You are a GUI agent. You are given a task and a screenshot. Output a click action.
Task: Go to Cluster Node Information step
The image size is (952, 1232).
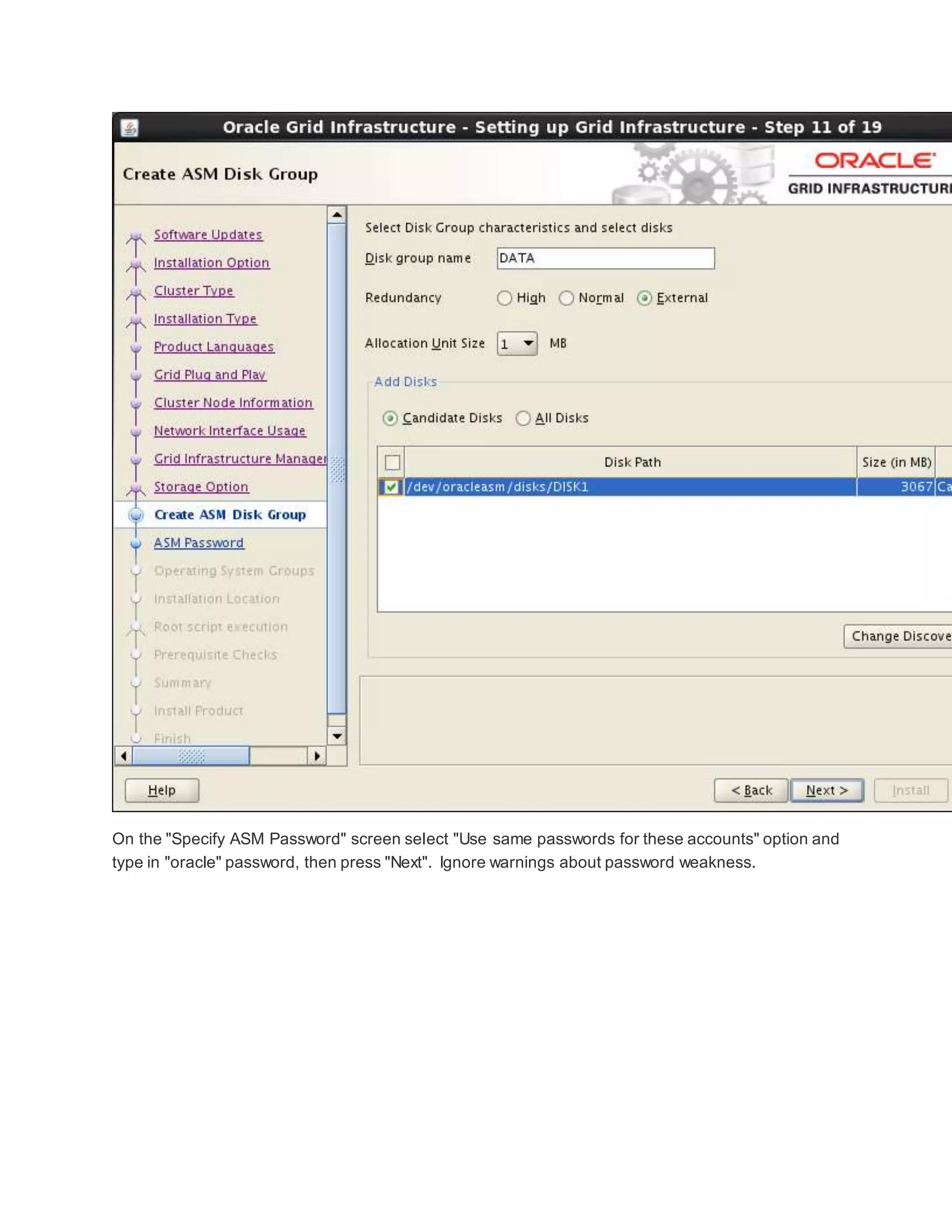(x=233, y=403)
